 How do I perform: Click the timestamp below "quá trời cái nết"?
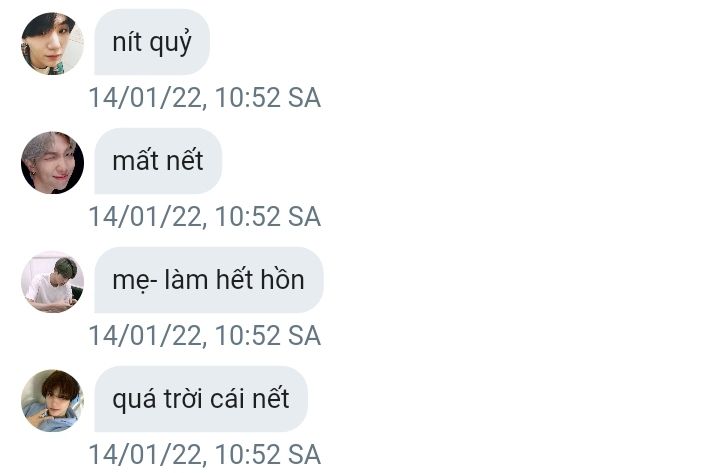[204, 455]
